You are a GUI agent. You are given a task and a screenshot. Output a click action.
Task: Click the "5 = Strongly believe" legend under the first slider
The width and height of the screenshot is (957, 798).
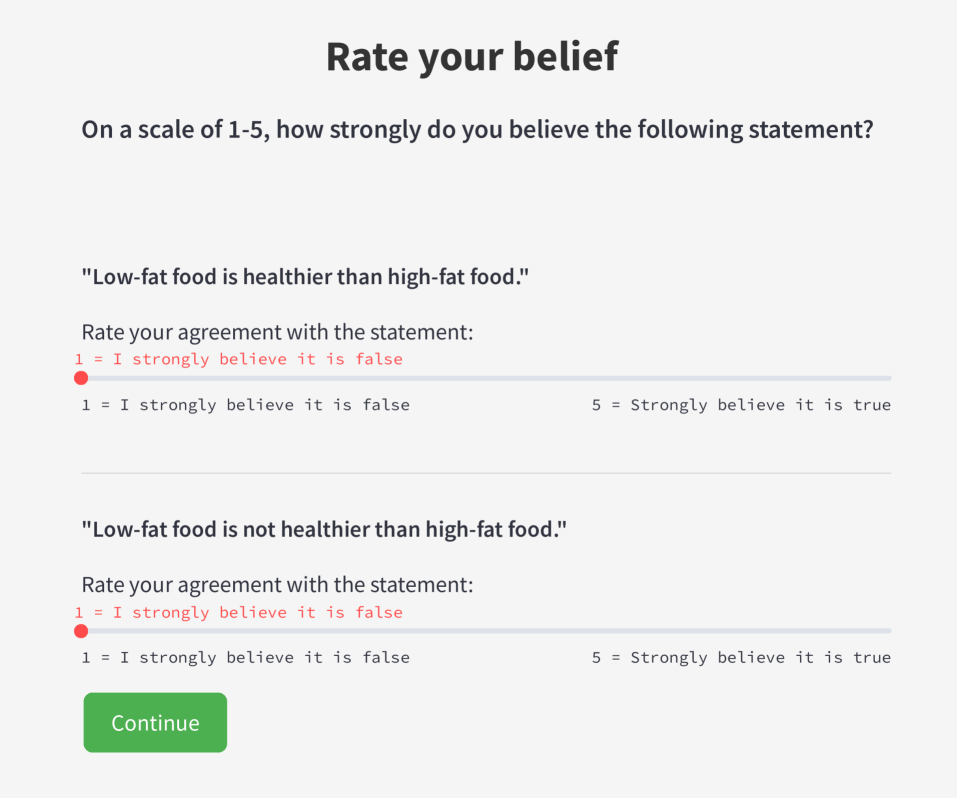(741, 405)
